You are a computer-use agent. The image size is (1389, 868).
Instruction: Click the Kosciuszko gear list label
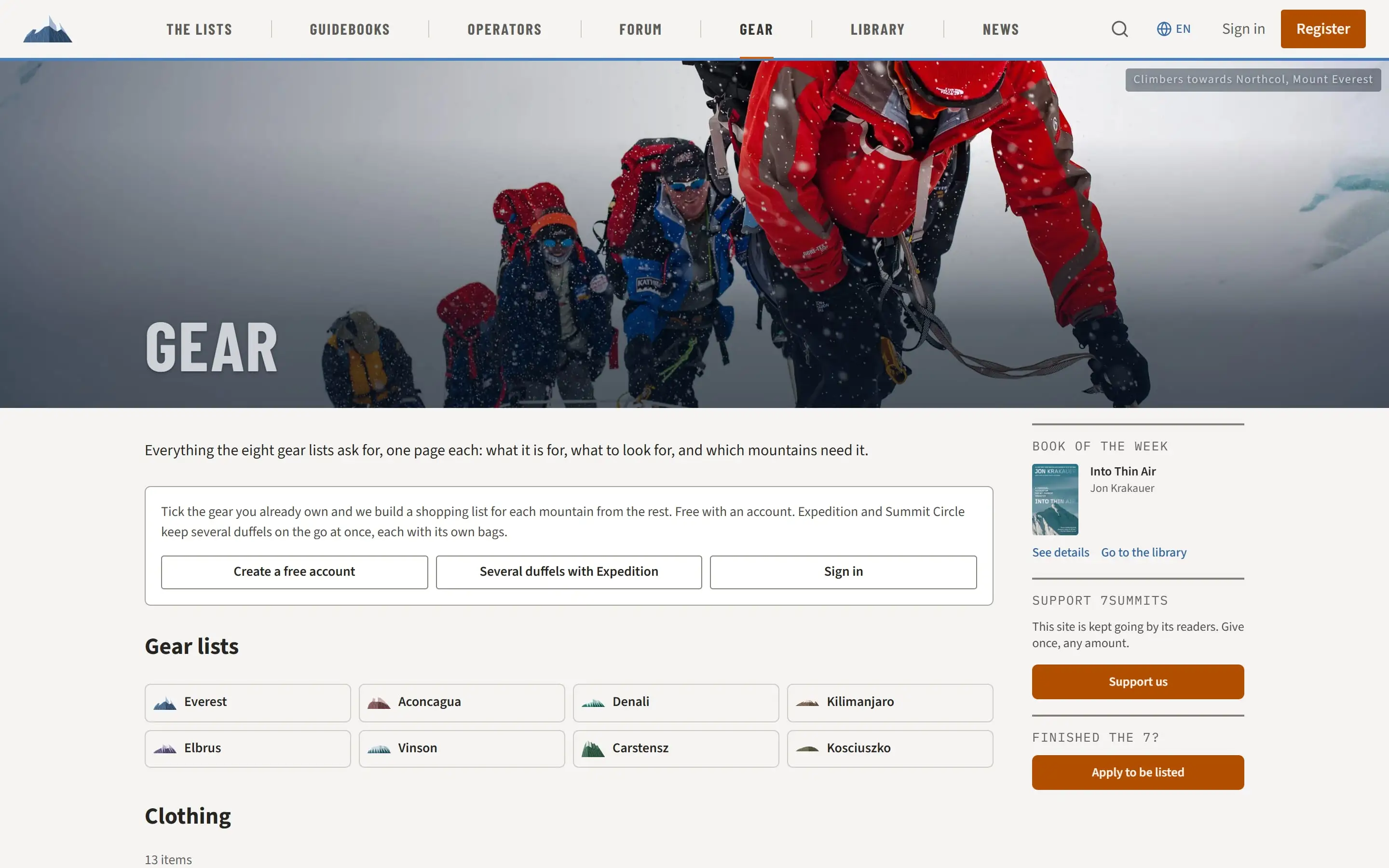tap(858, 748)
